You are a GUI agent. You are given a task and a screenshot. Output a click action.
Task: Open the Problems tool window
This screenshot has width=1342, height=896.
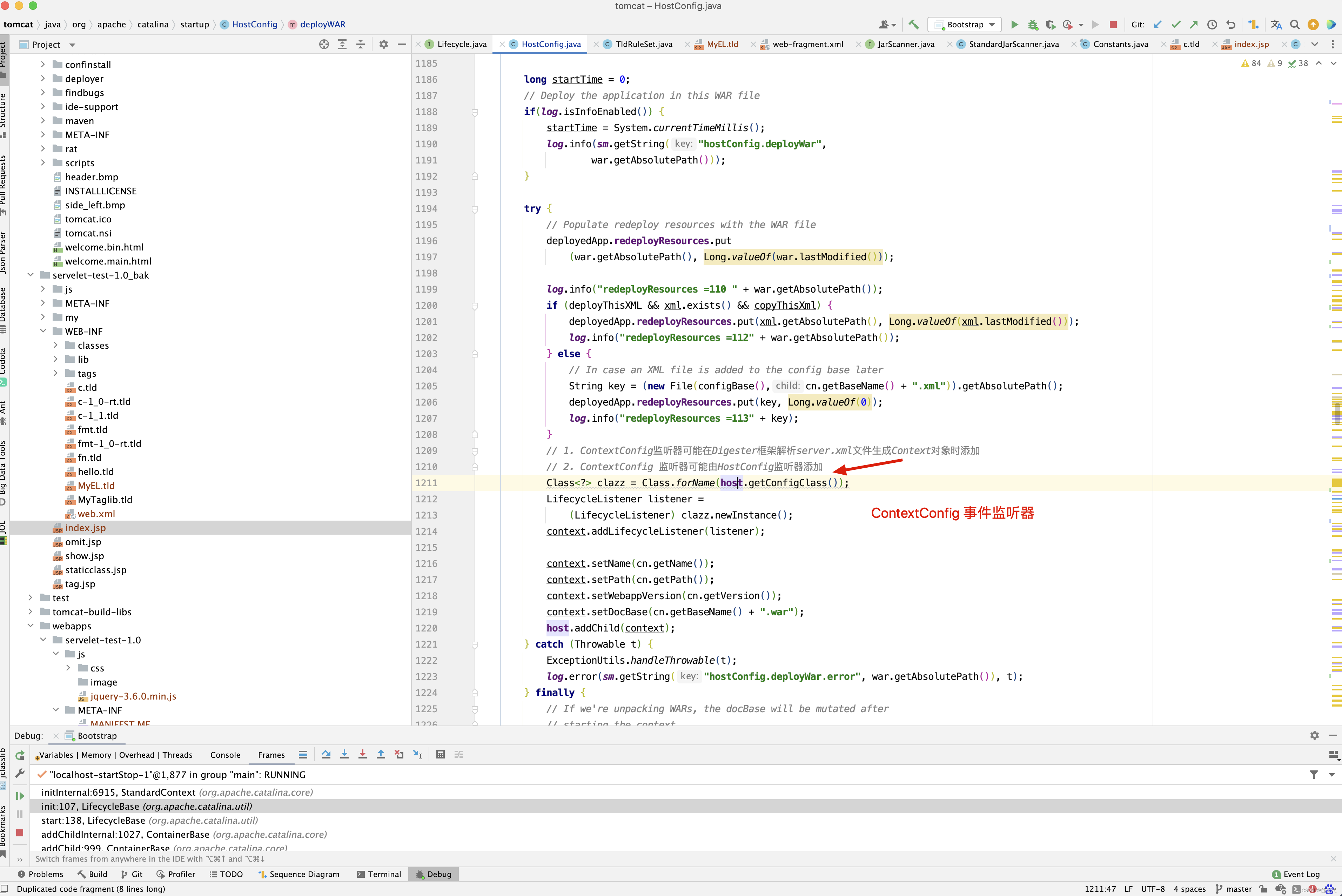40,874
